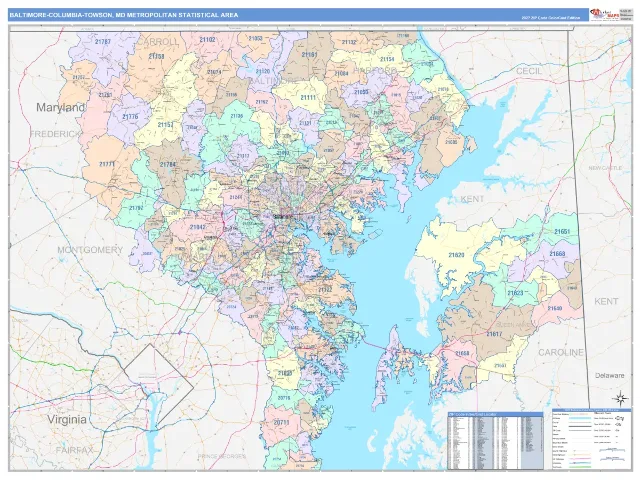The height and width of the screenshot is (480, 640).
Task: Click the map title 'BALTIMORE-COLUMBIA-TOWSON, MD METROPOLITAN STATISTICAL AREA'
Action: (124, 15)
